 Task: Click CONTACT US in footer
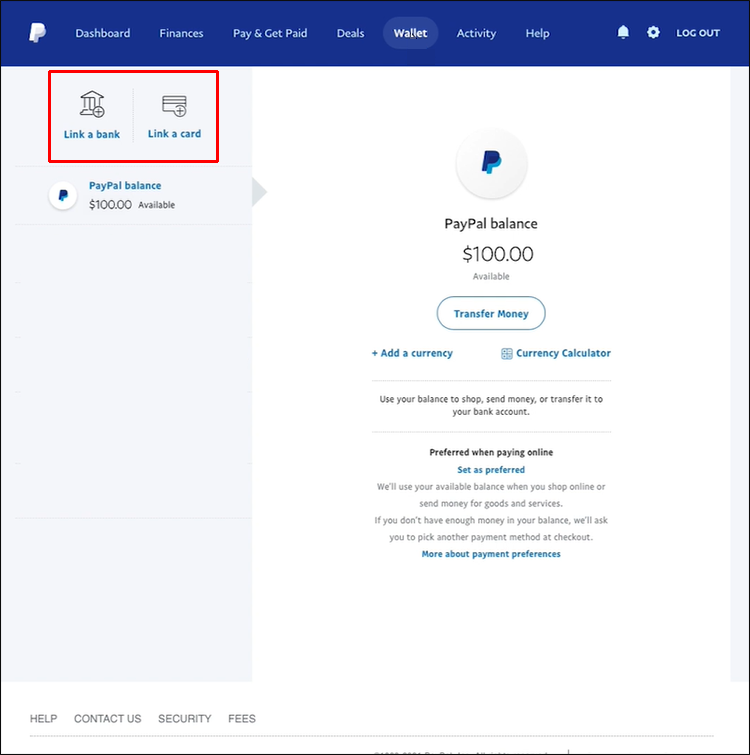(x=107, y=718)
